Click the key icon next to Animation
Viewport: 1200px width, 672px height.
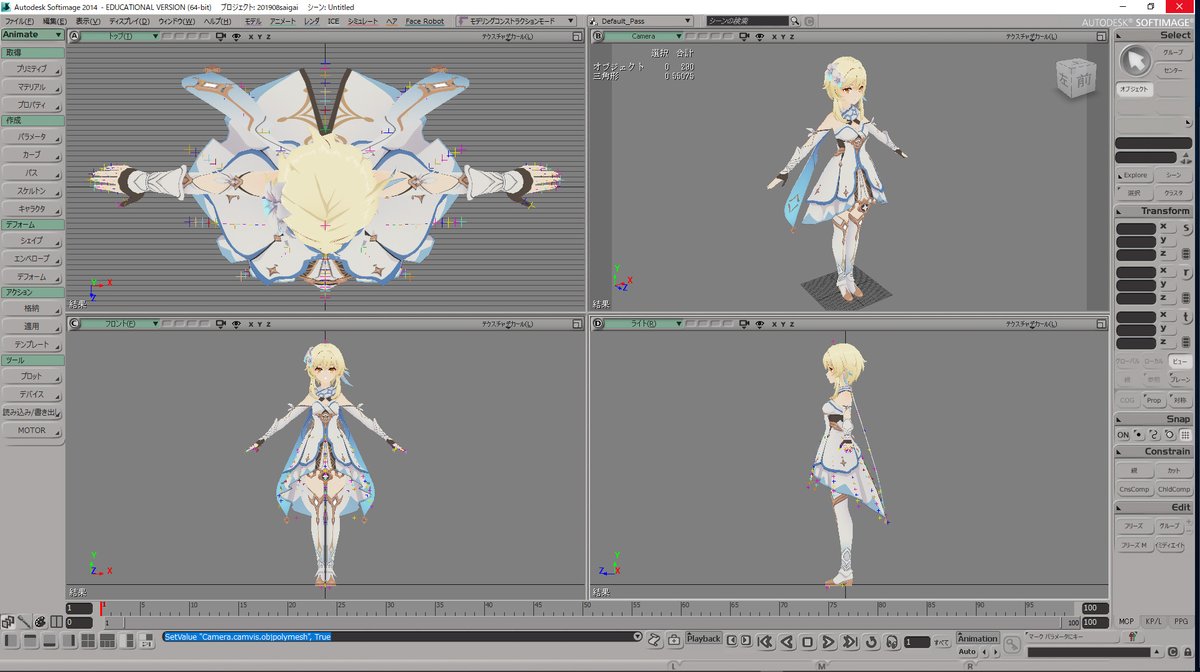click(1011, 645)
